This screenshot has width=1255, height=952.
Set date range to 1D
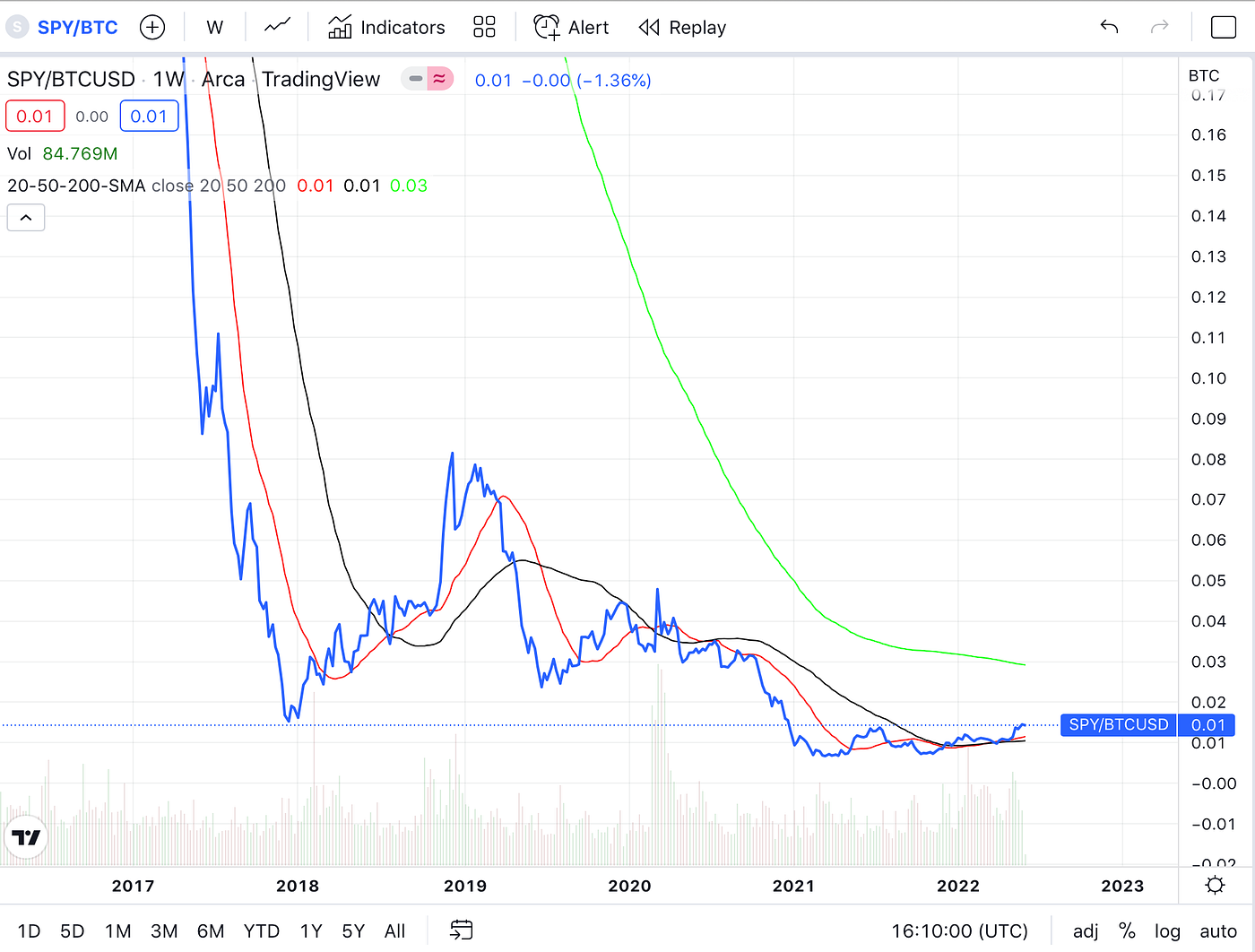(x=29, y=930)
